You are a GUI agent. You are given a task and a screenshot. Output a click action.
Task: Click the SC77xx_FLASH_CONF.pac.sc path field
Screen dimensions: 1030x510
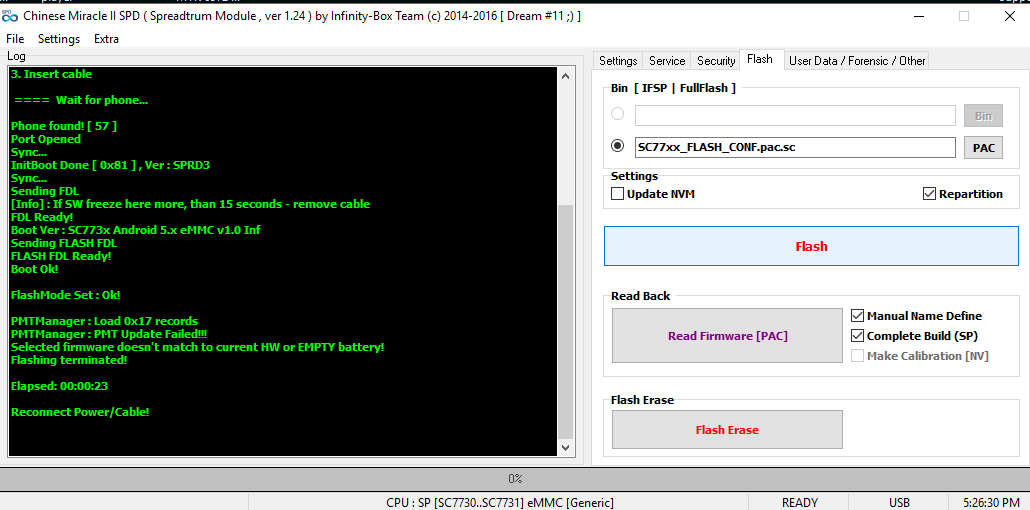[x=795, y=147]
